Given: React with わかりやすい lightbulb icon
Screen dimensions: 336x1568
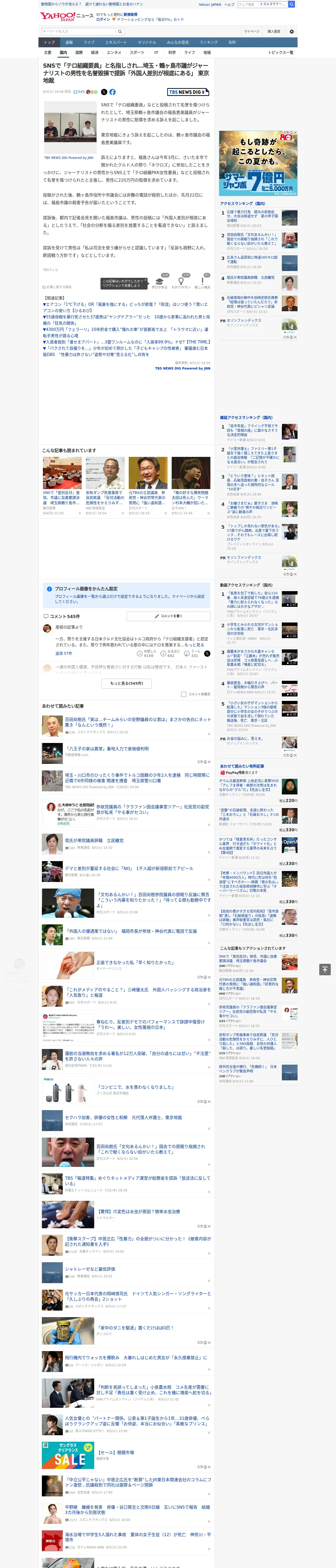Looking at the screenshot, I should click(181, 281).
